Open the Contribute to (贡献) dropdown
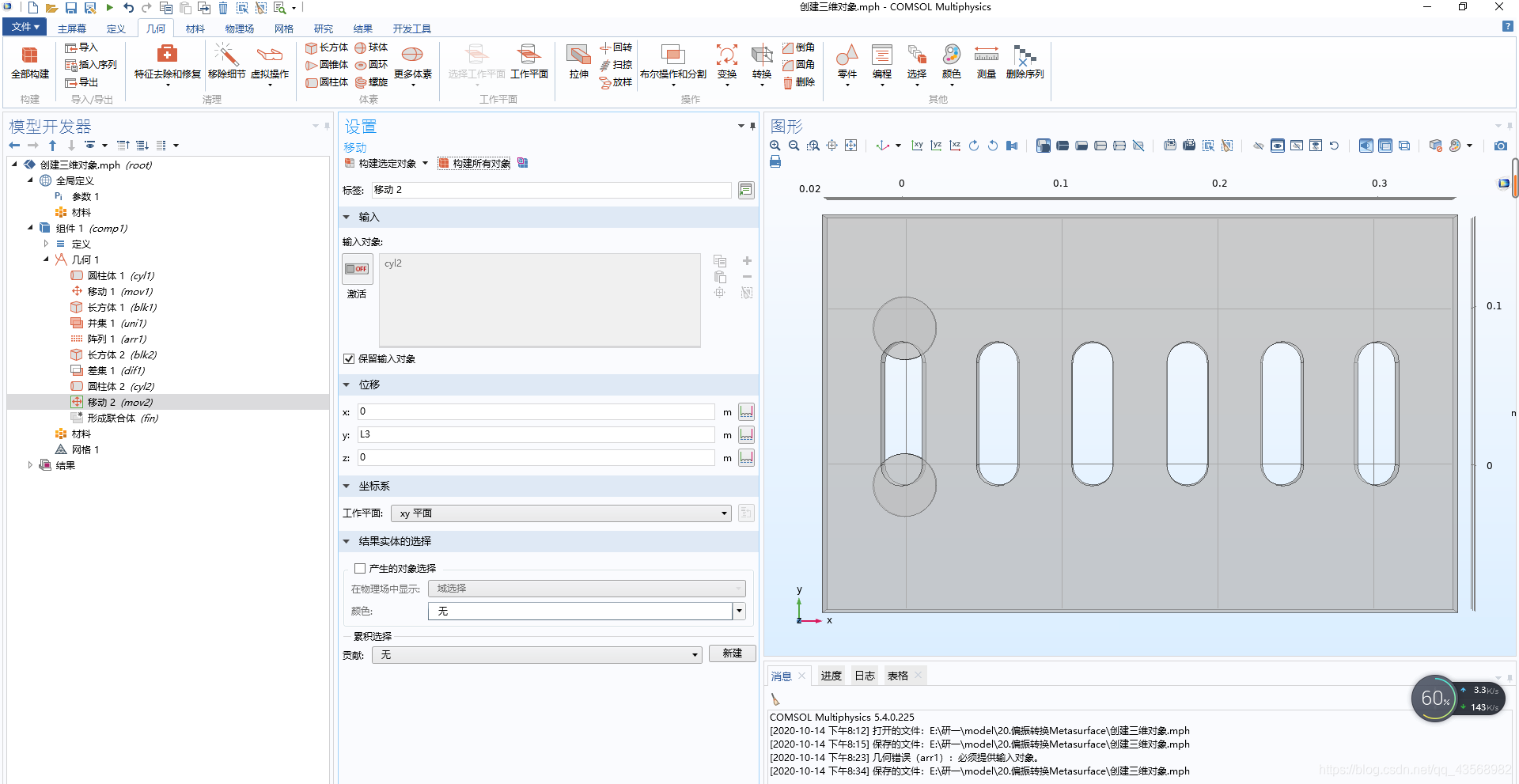 click(536, 655)
